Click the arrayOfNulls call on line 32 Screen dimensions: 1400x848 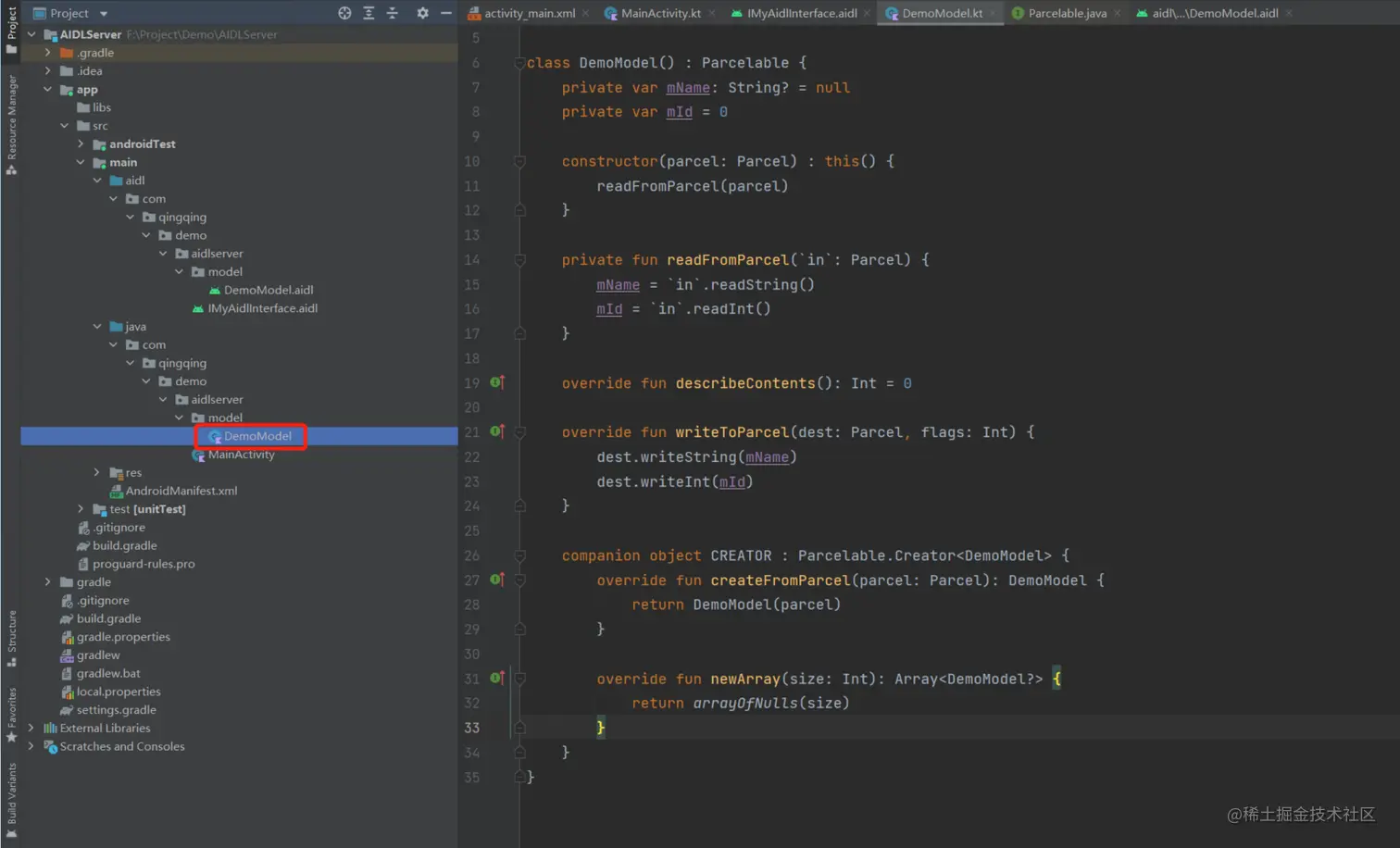click(745, 703)
